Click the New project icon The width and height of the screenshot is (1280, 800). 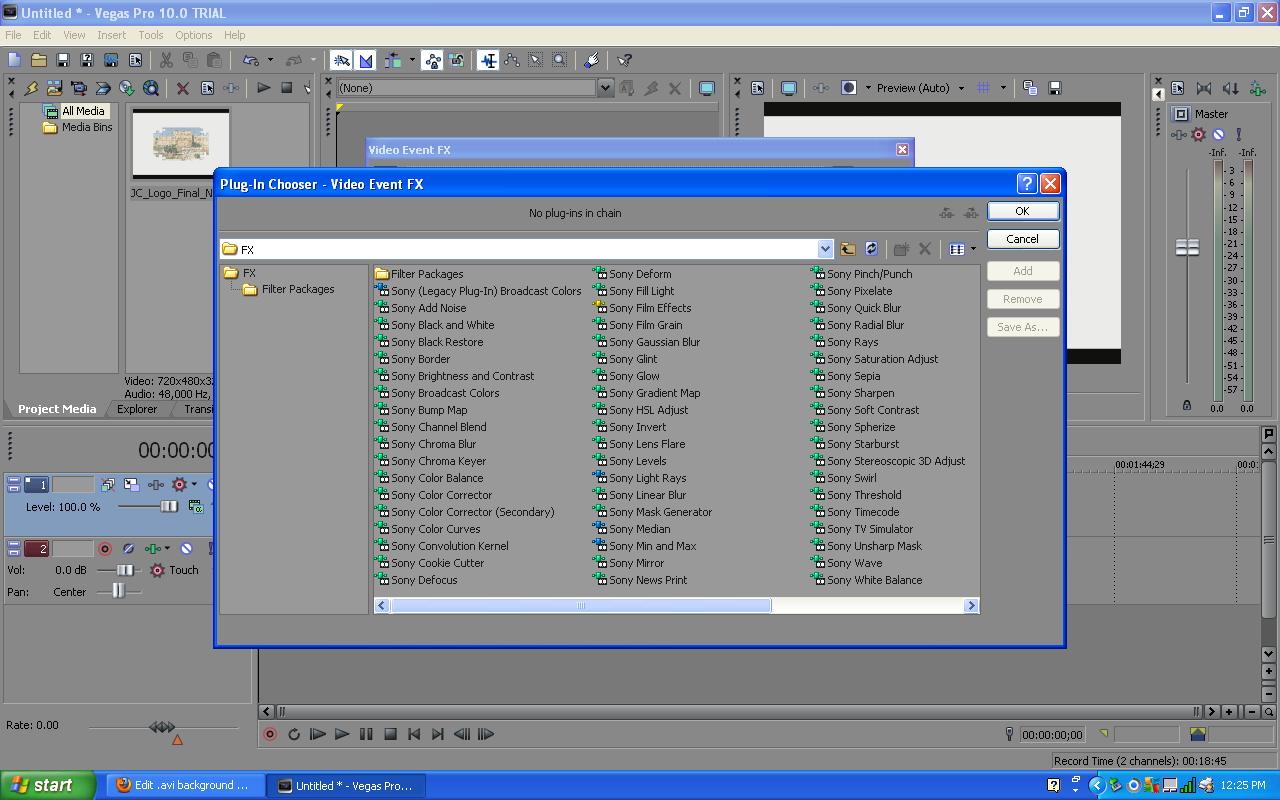(x=14, y=60)
